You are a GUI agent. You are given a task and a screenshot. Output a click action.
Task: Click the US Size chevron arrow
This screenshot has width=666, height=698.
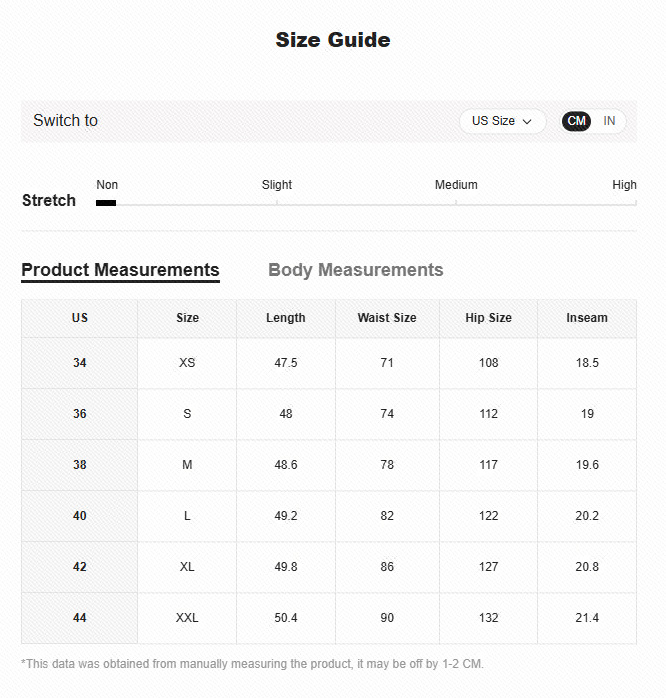point(527,122)
